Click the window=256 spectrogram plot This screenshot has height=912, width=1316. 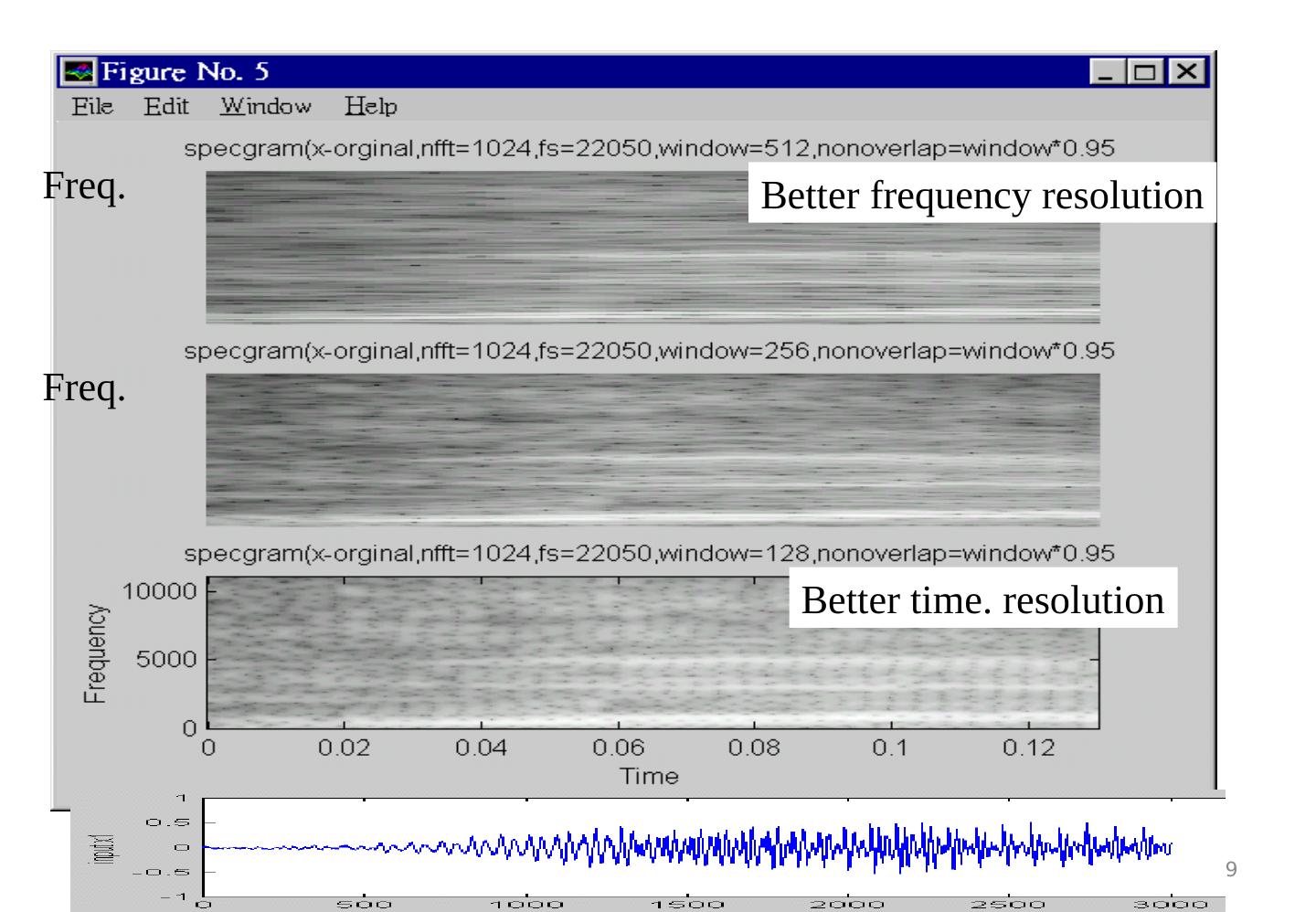[653, 448]
